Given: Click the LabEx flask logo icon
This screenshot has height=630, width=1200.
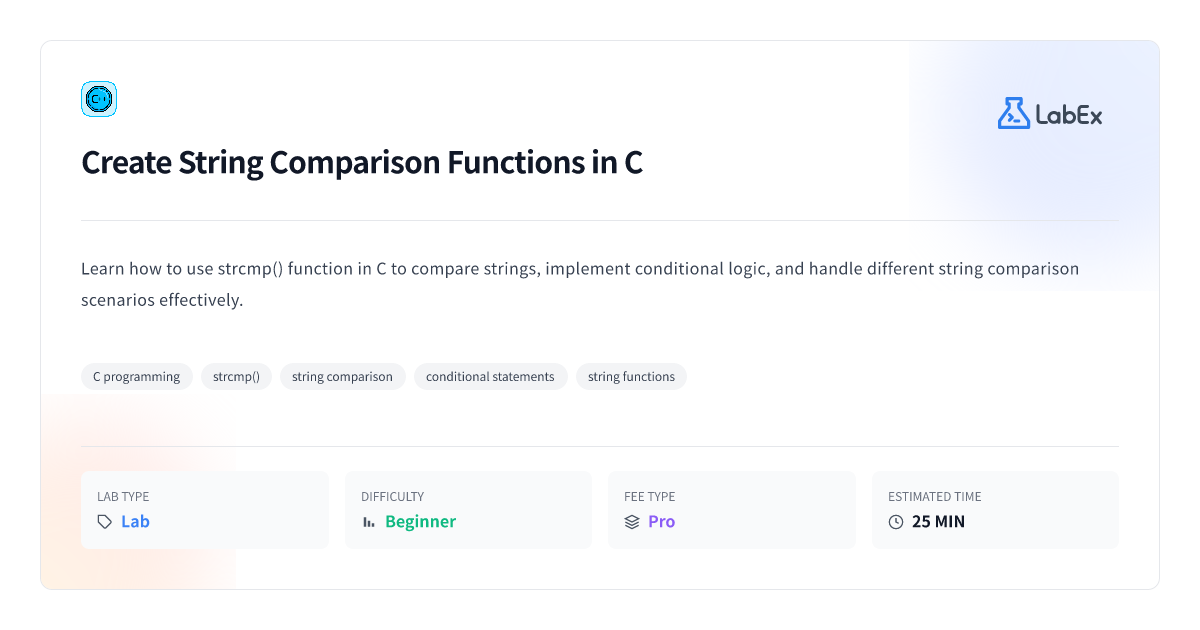Looking at the screenshot, I should (x=1013, y=113).
